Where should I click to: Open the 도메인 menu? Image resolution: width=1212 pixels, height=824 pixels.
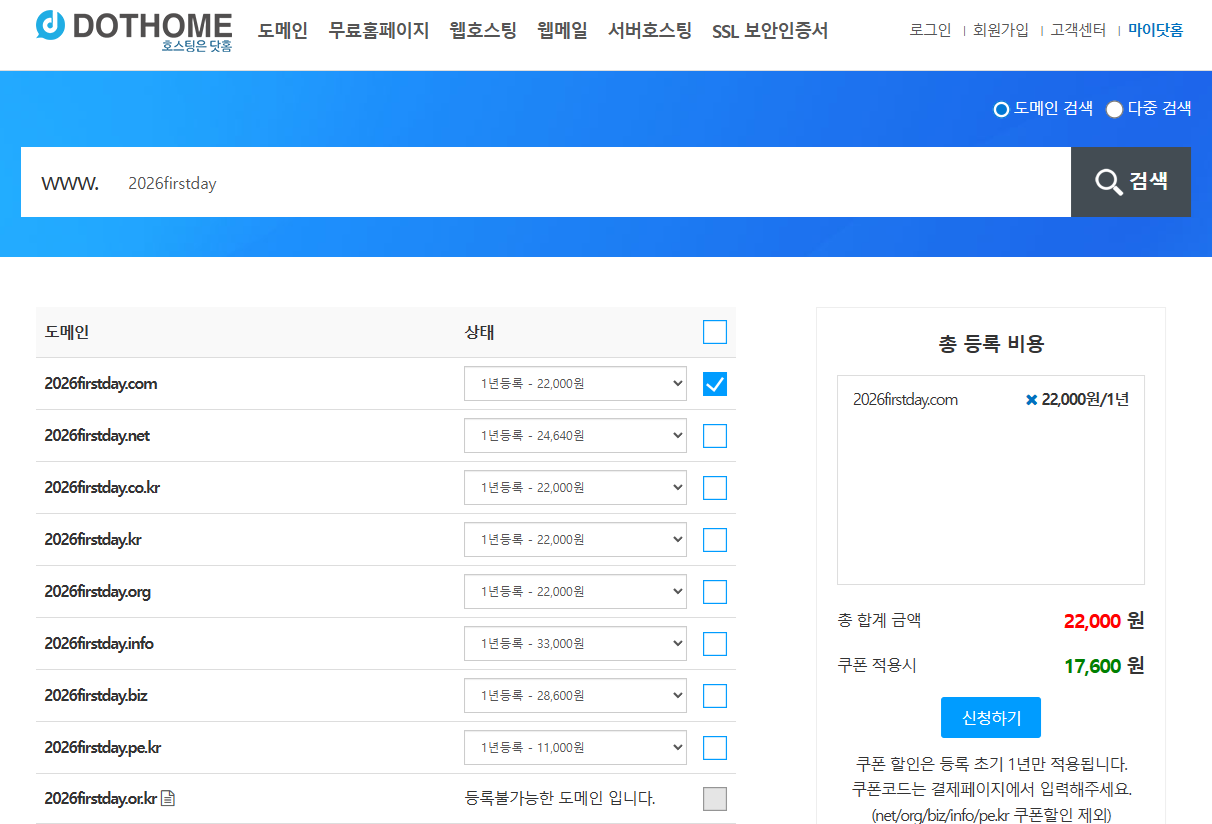click(281, 30)
